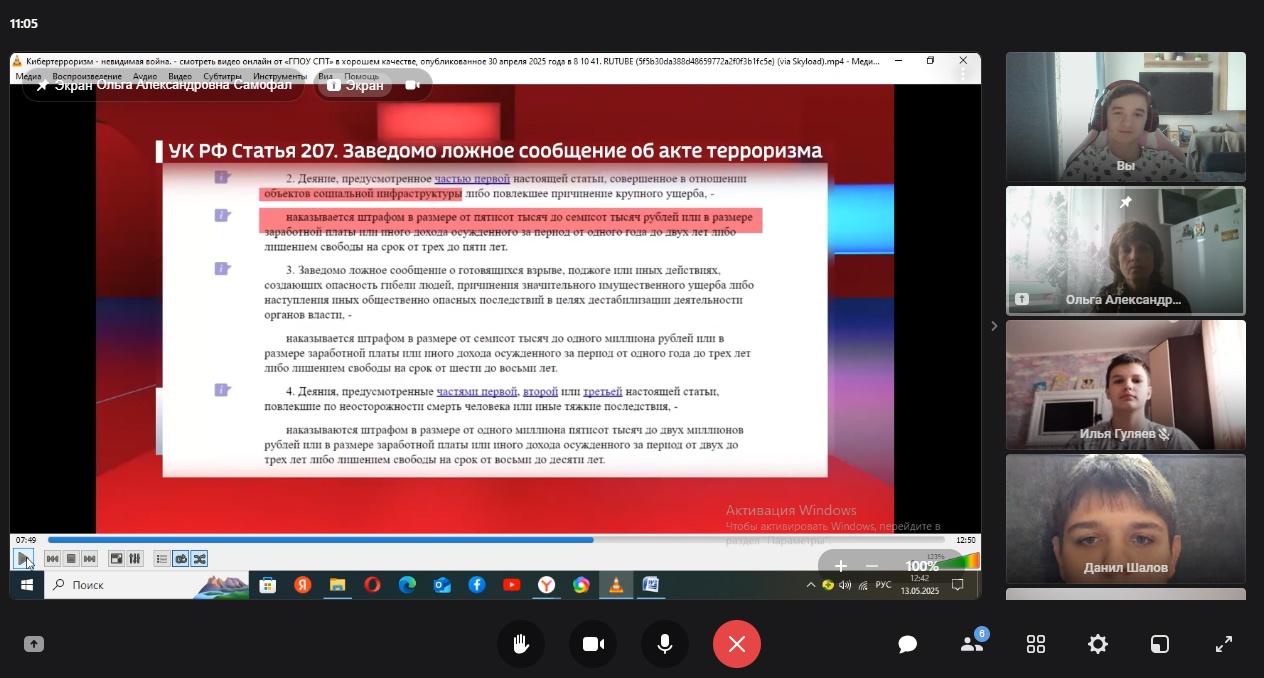Viewport: 1264px width, 678px height.
Task: Open Yandex Browser from the taskbar
Action: click(546, 585)
